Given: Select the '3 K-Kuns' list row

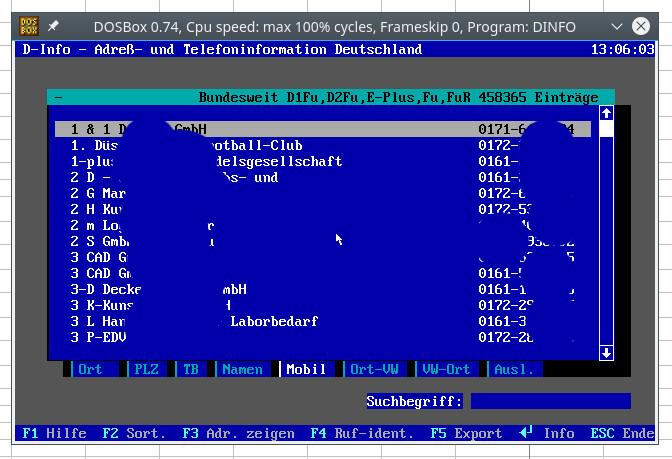Looking at the screenshot, I should [x=323, y=305].
